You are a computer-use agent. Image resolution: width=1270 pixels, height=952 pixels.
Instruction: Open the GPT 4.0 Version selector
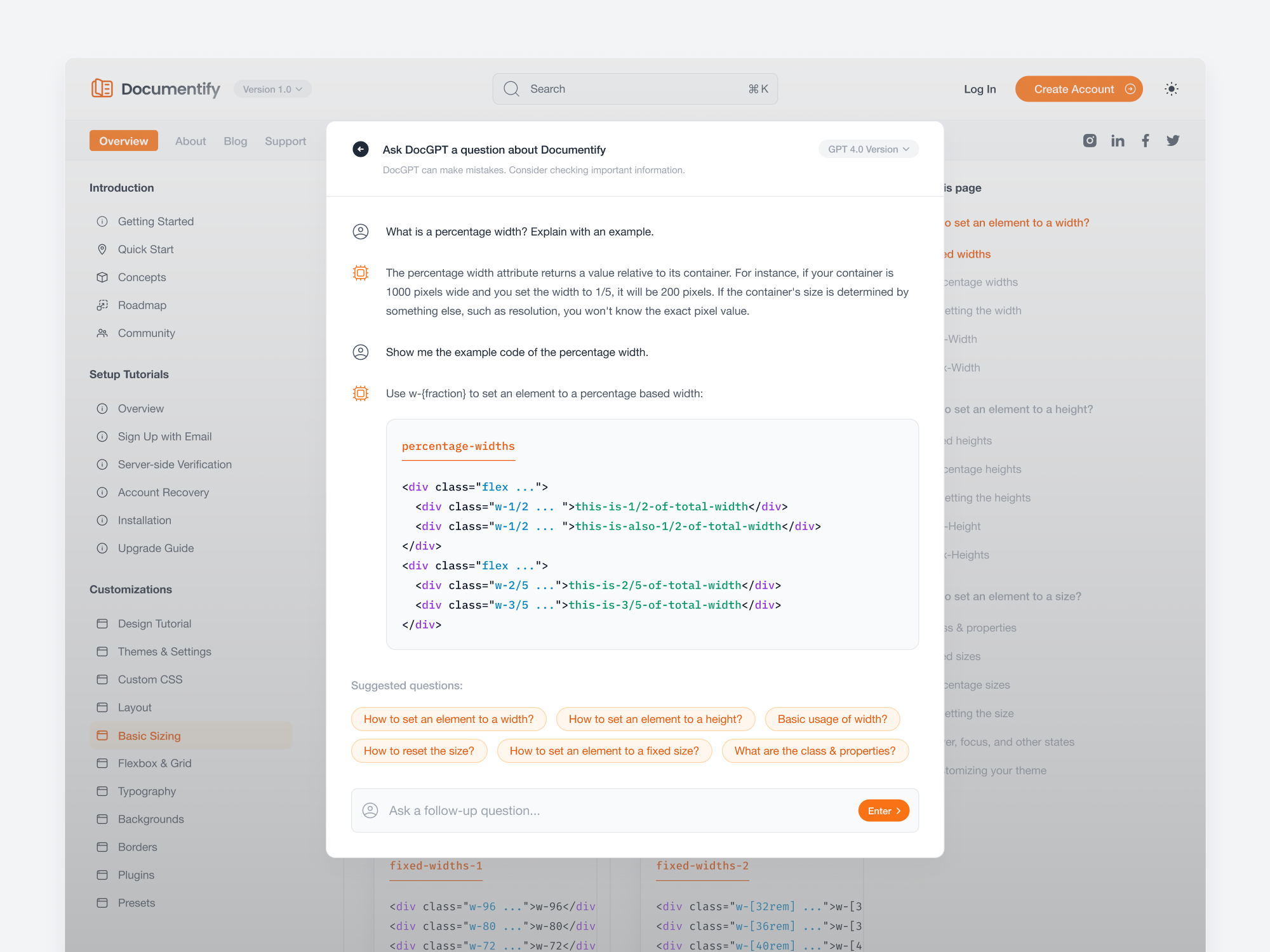coord(868,149)
